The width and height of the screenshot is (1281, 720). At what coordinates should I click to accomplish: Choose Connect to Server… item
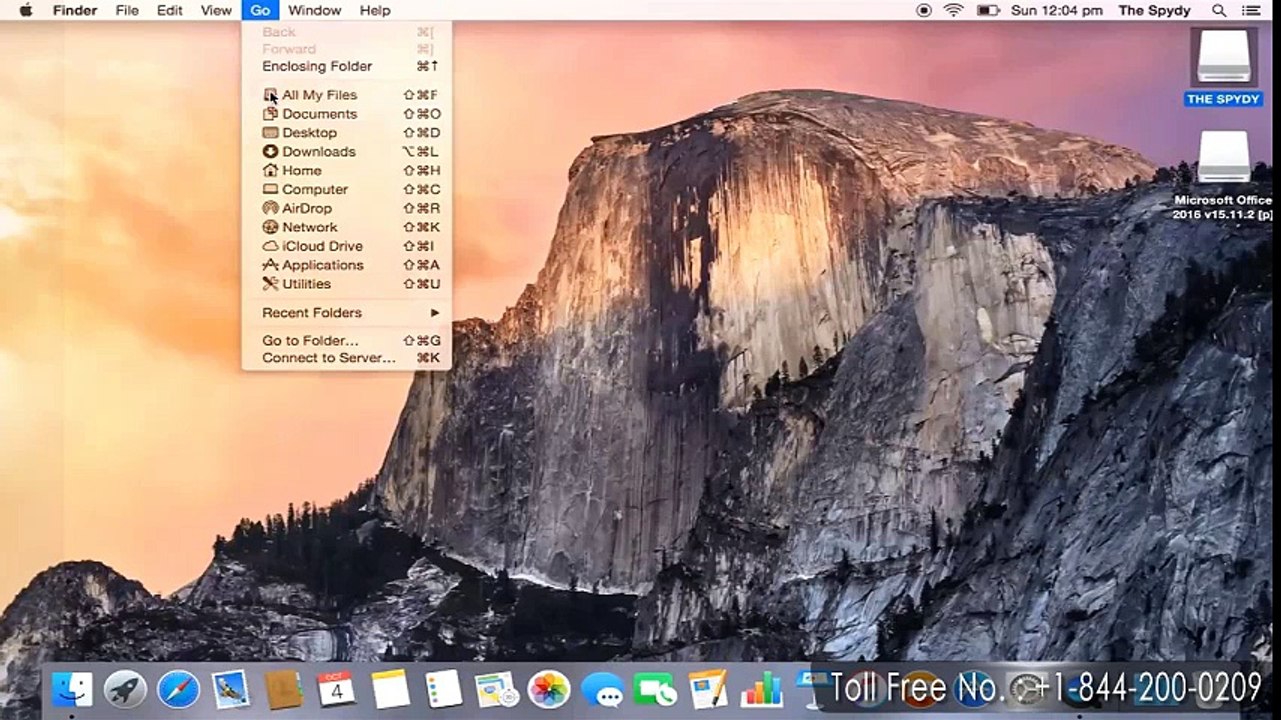346,358
